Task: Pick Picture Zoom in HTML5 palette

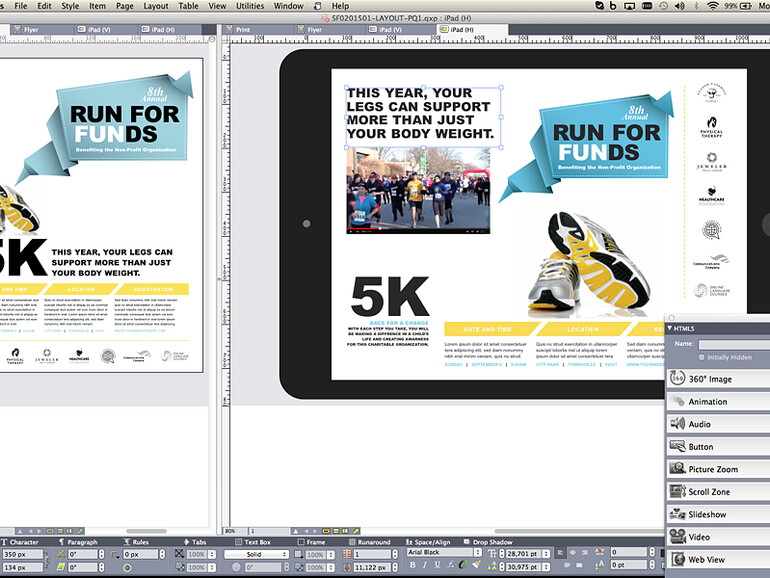Action: click(x=718, y=469)
